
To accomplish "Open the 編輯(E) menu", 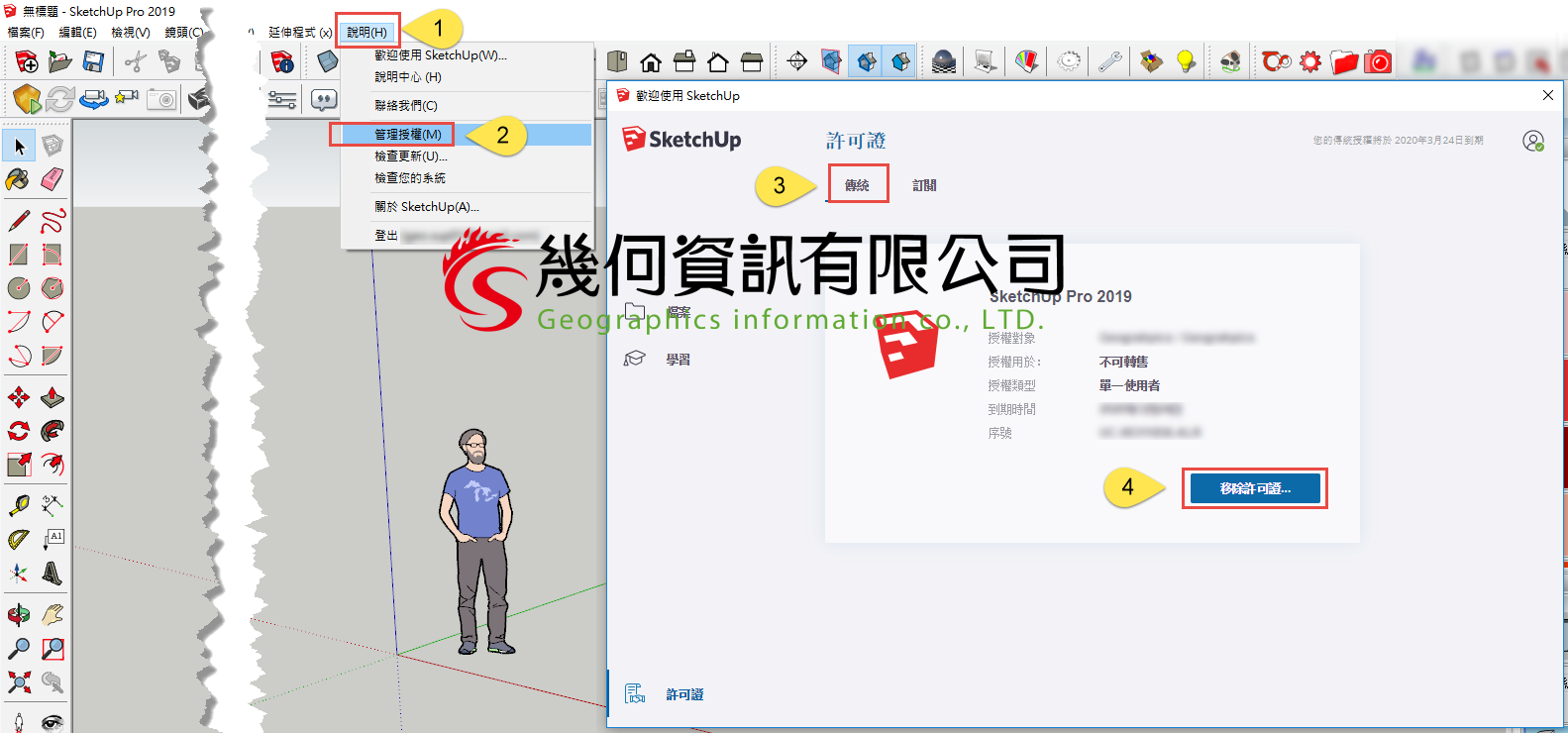I will tap(78, 33).
